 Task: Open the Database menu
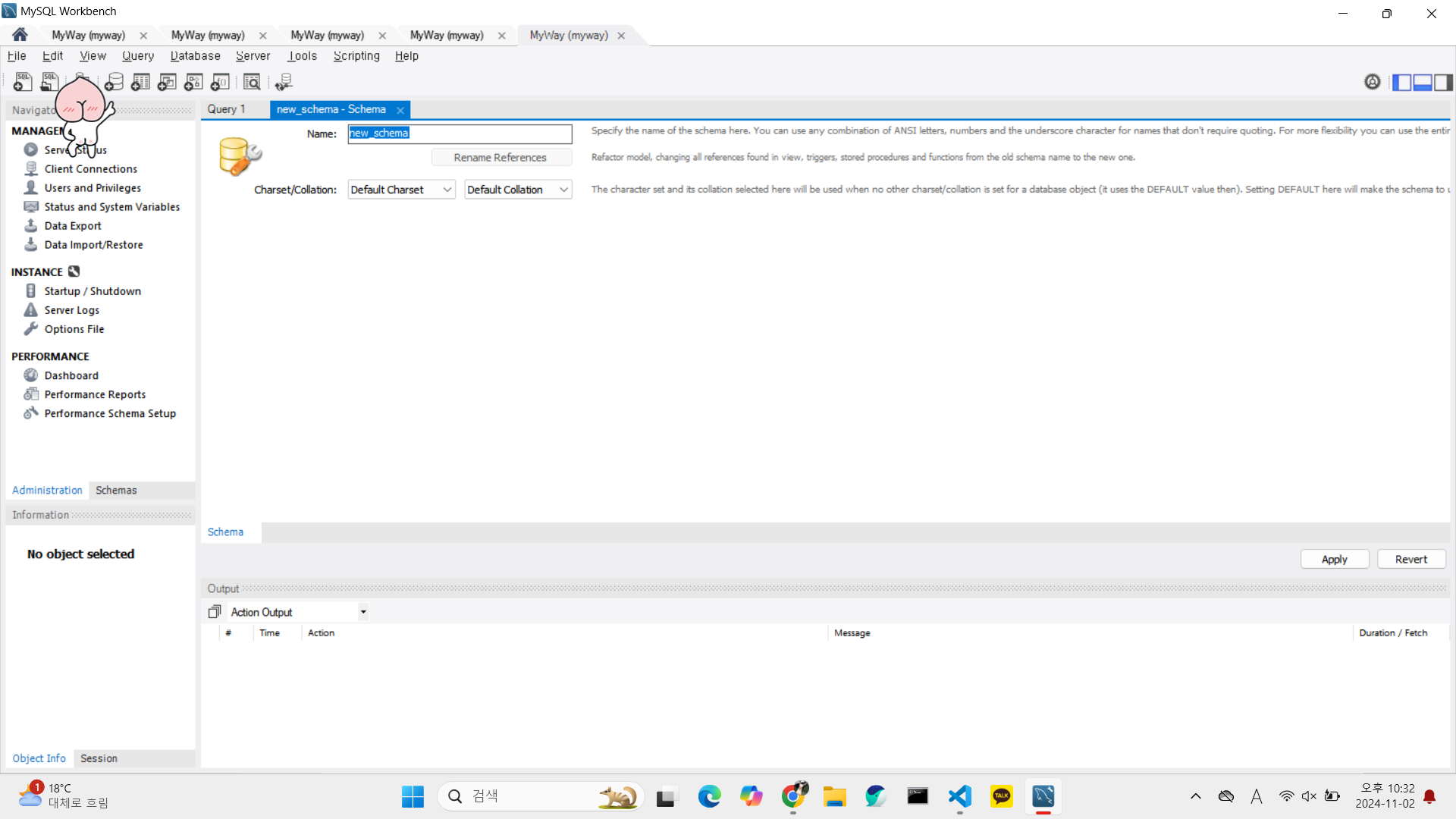point(195,56)
